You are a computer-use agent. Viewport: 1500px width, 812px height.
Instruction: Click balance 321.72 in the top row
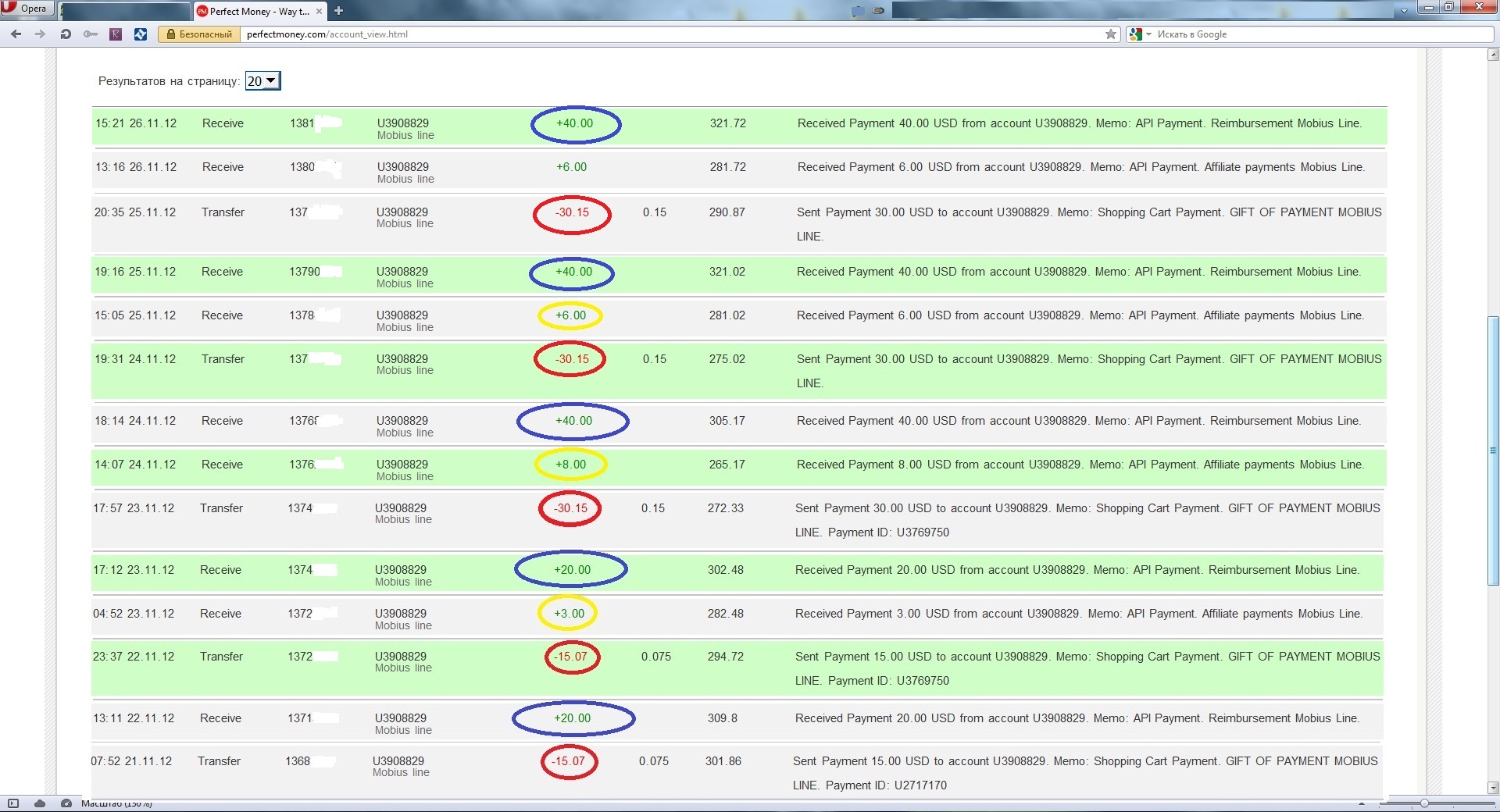(x=727, y=123)
